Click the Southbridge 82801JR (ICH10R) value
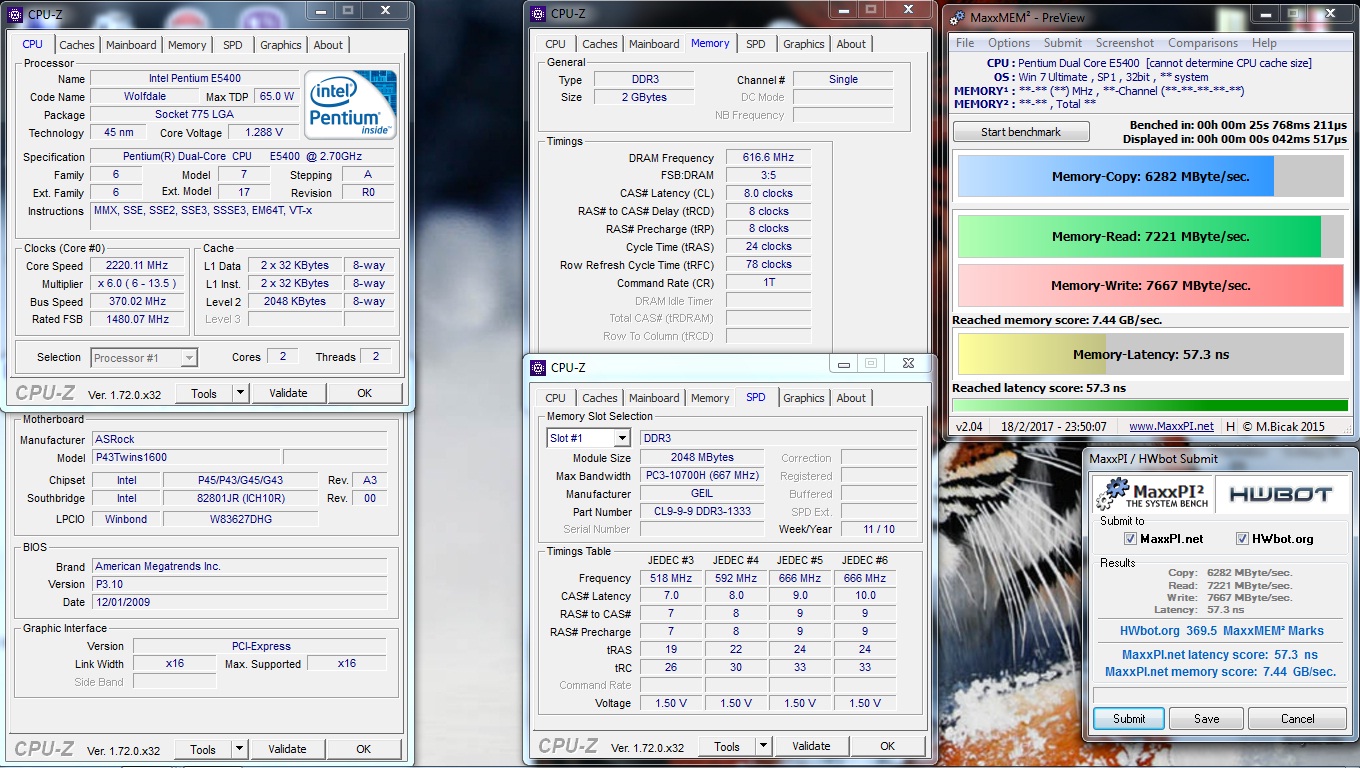Screen dimensions: 1360x768 241,498
